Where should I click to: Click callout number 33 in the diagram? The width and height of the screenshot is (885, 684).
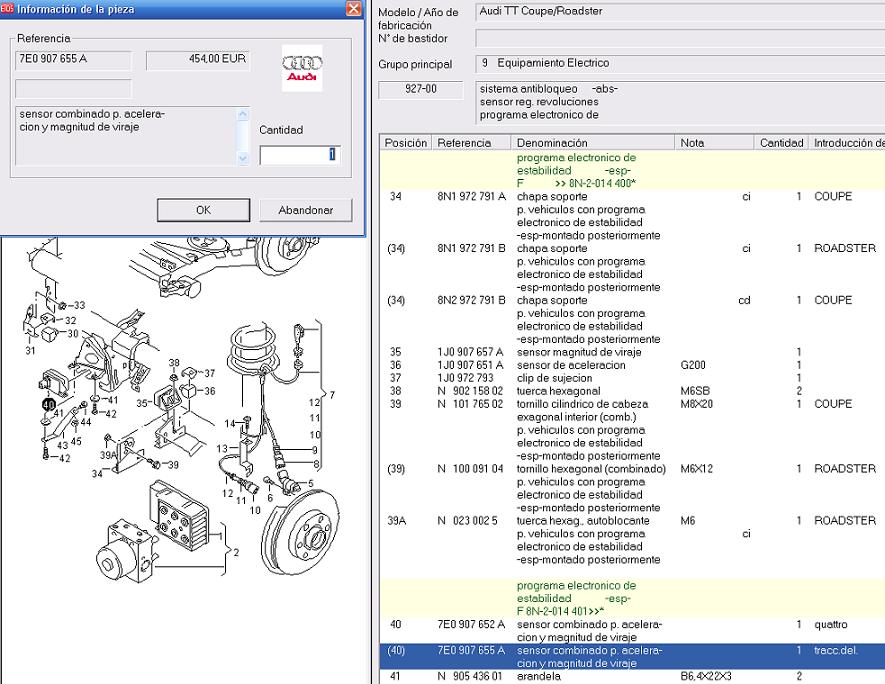pos(78,305)
